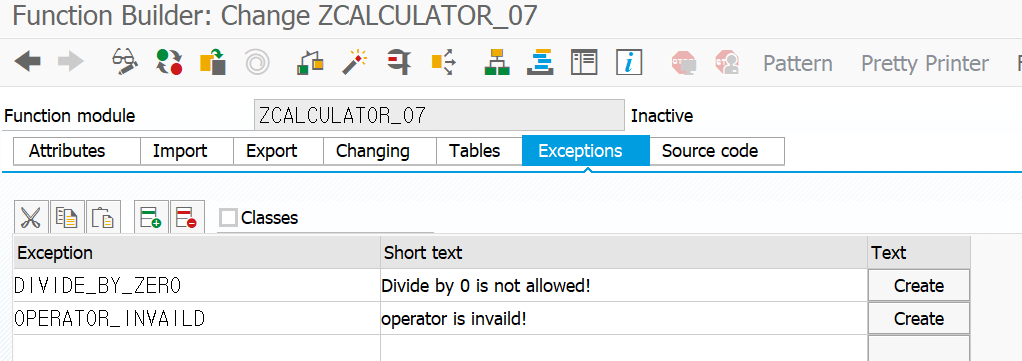The image size is (1022, 361).
Task: Click the Insert Row icon
Action: [151, 217]
